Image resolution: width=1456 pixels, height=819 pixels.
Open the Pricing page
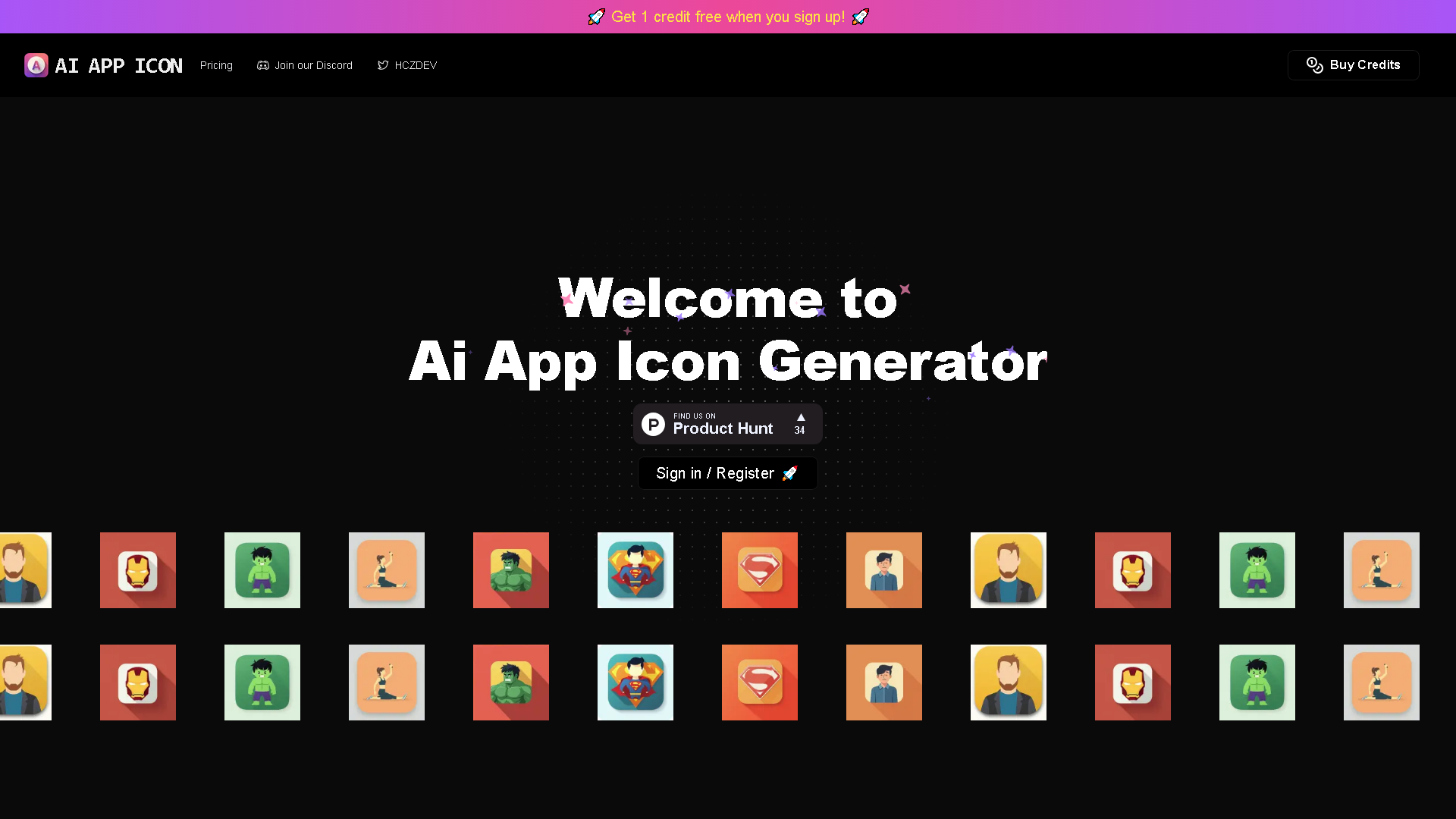(216, 65)
